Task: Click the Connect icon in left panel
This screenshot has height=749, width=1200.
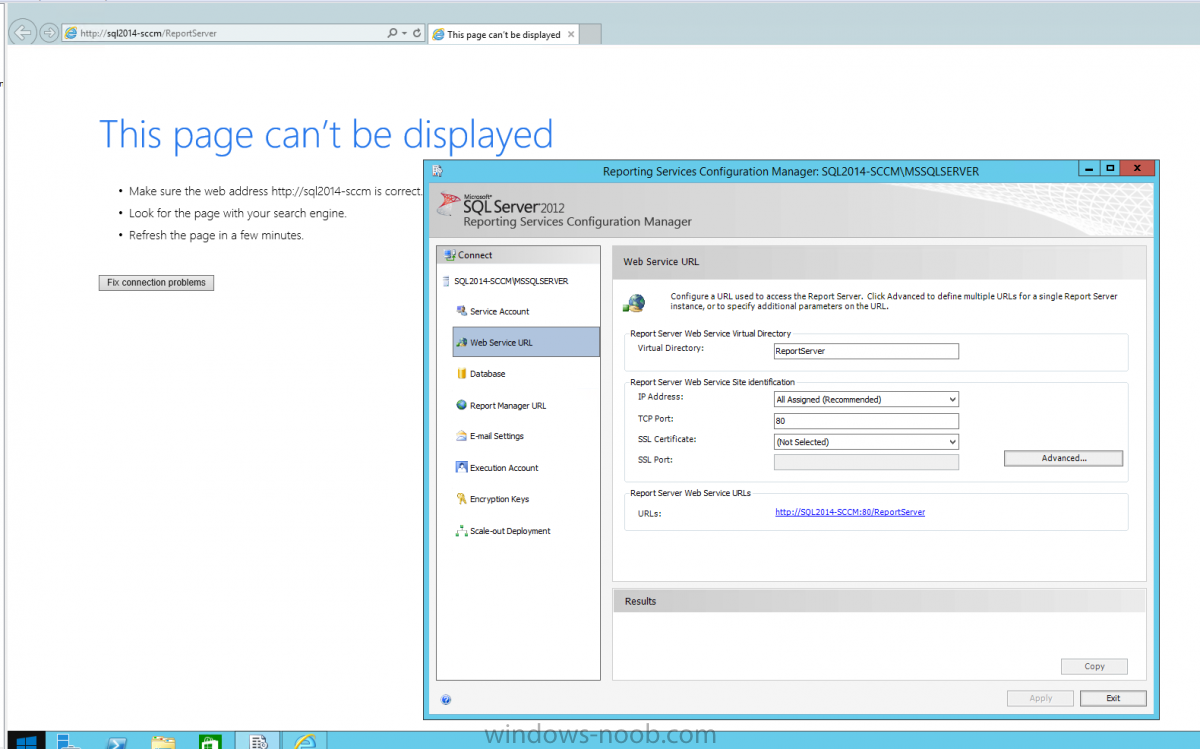Action: tap(450, 255)
